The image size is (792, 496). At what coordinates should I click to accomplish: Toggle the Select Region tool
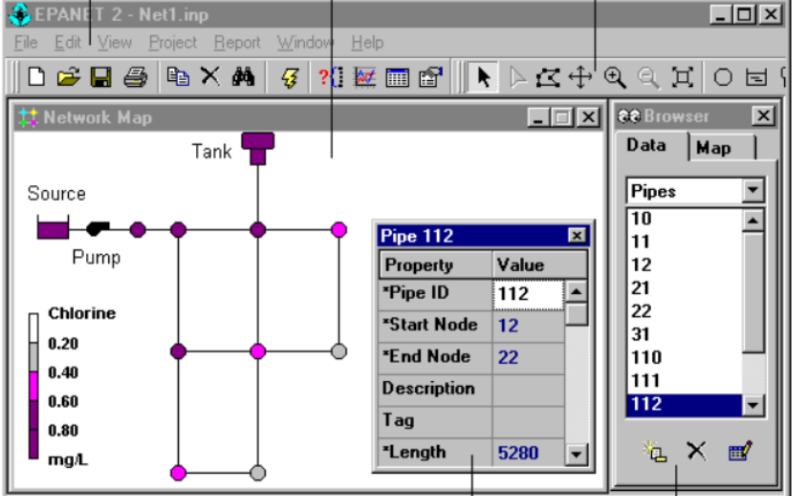click(x=548, y=78)
